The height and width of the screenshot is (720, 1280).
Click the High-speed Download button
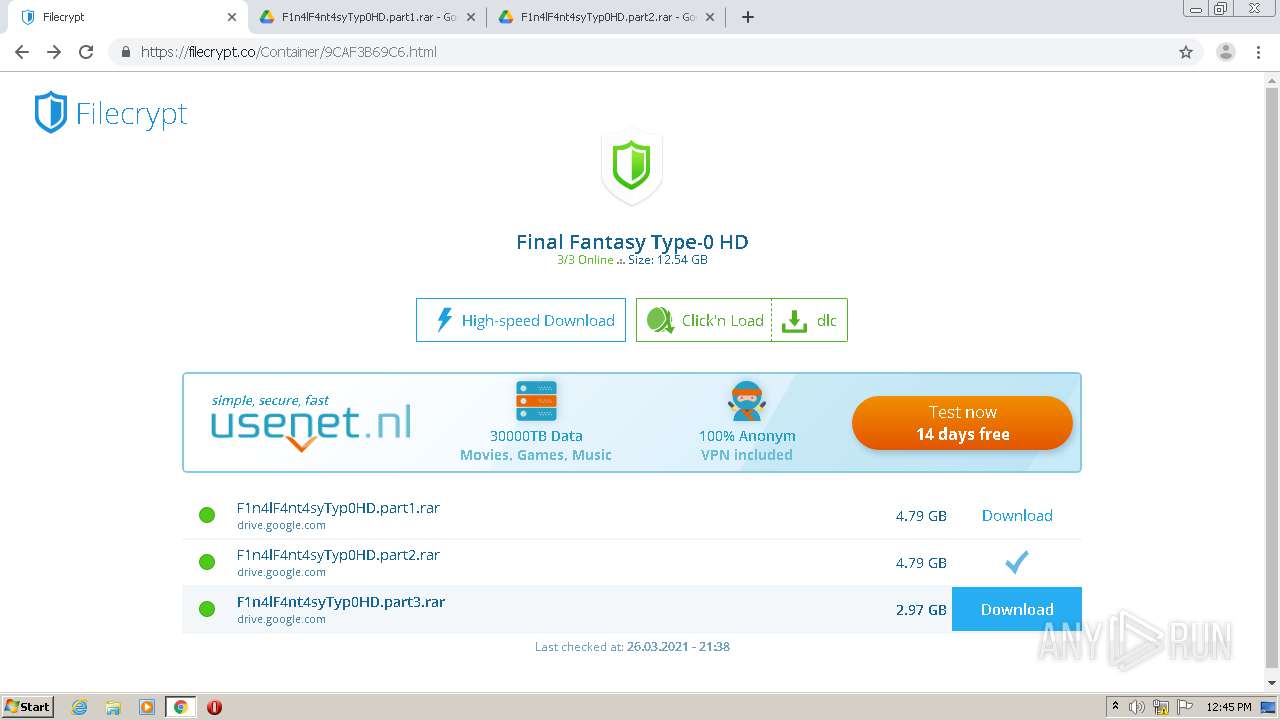(521, 320)
